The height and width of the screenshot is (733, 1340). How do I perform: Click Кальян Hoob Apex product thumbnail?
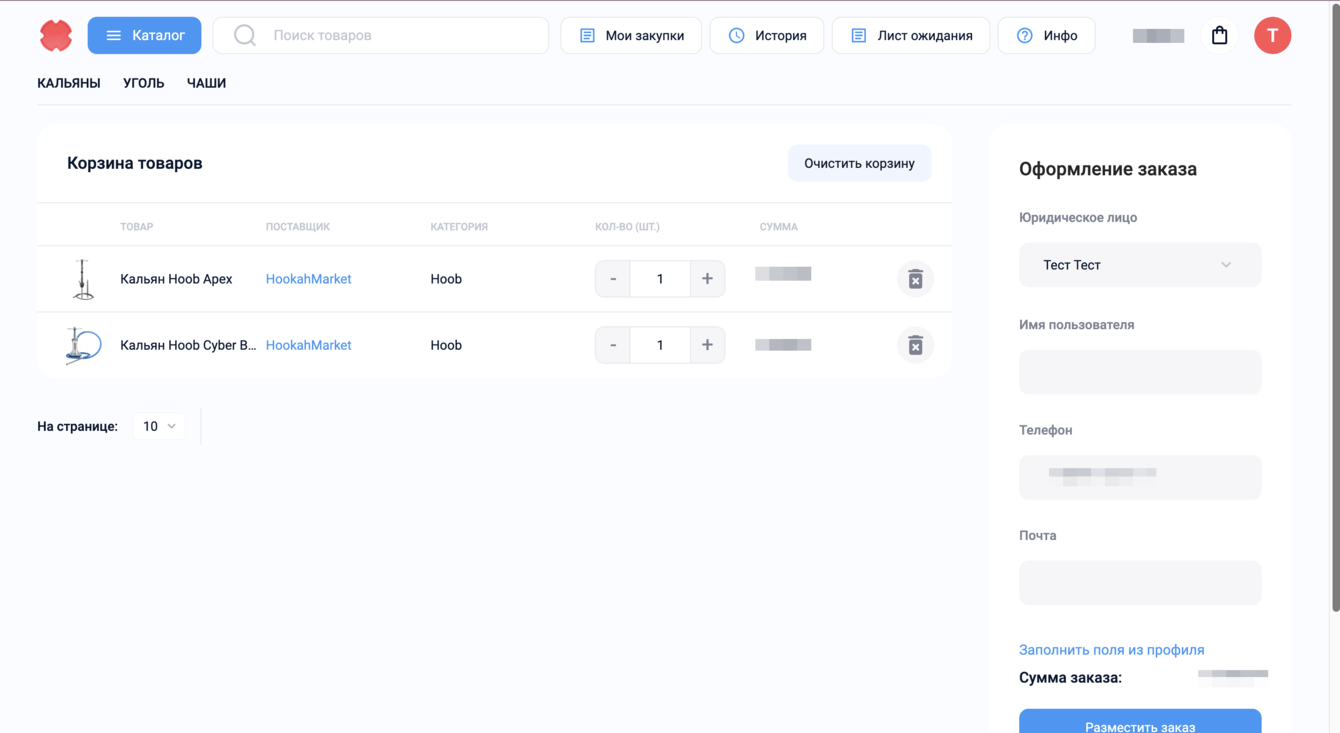(x=83, y=279)
